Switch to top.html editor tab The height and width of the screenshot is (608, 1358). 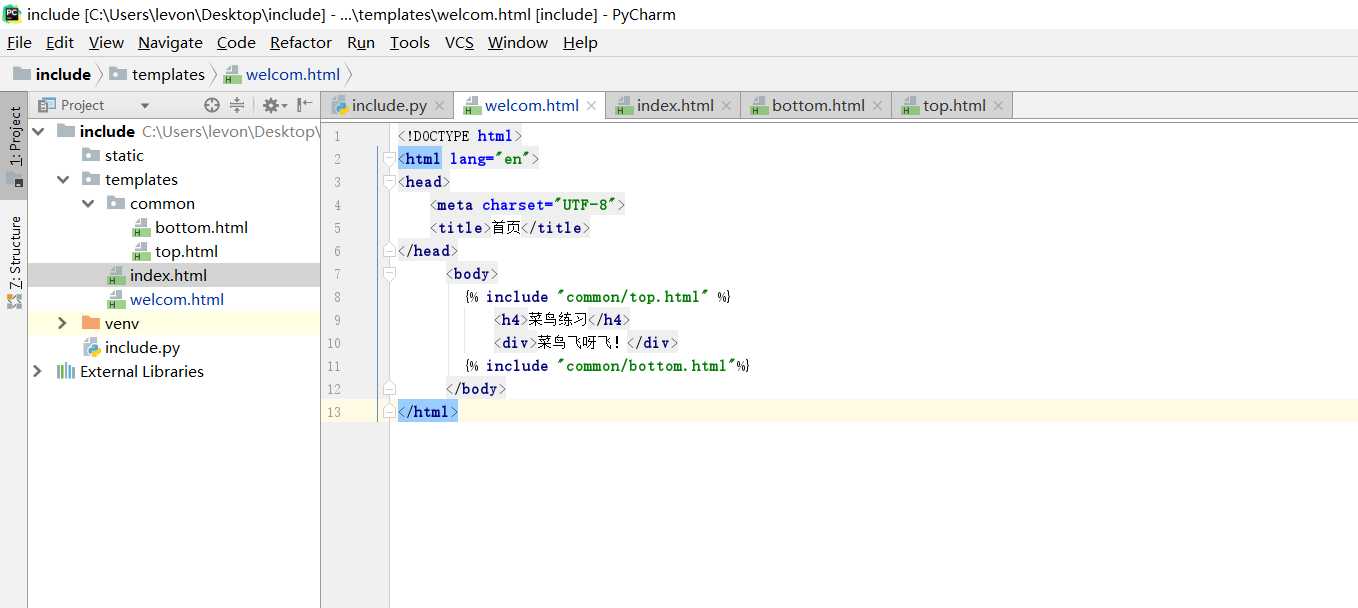click(954, 105)
